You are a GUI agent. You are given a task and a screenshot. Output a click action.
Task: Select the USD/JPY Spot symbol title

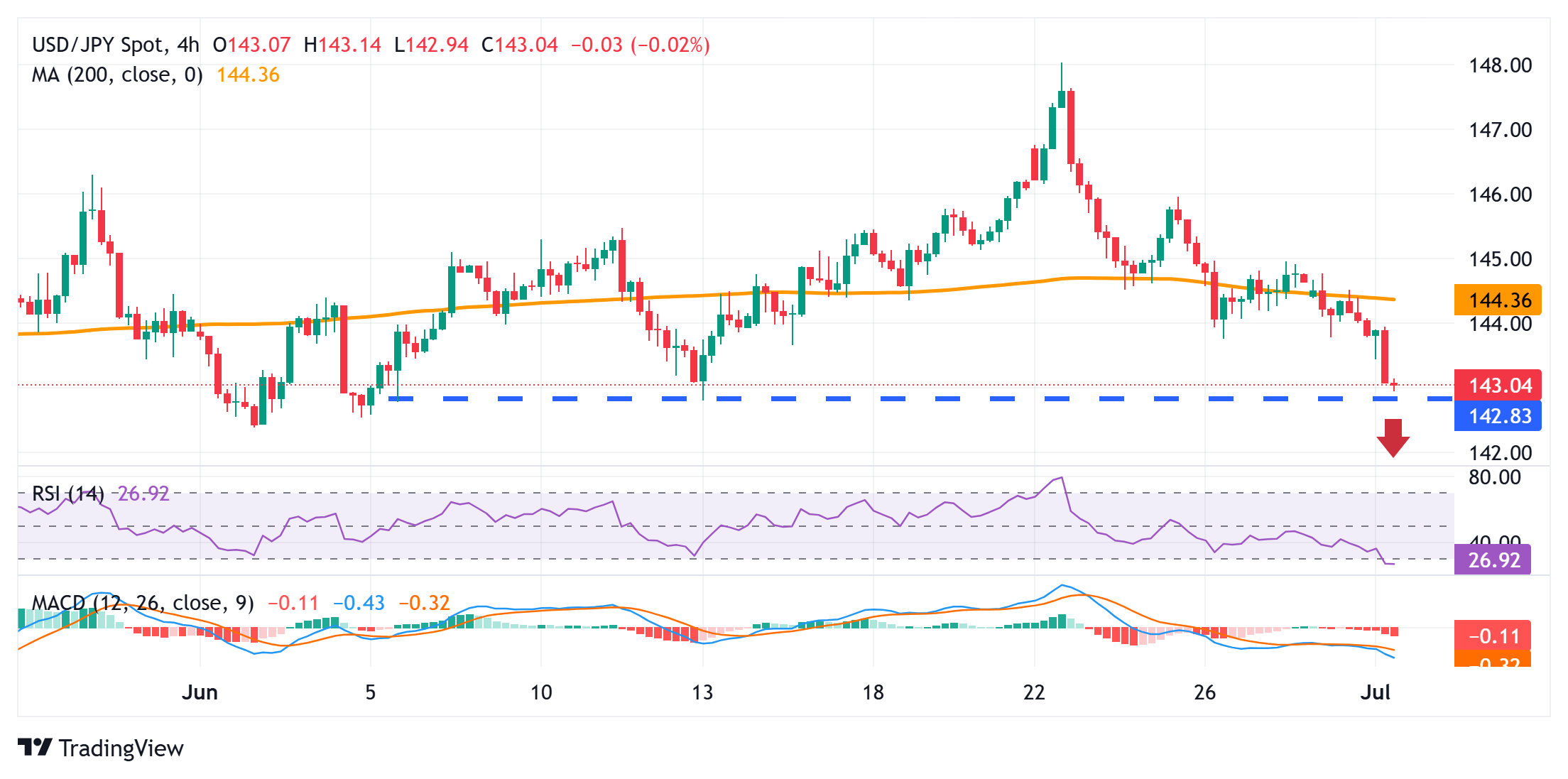pos(98,45)
